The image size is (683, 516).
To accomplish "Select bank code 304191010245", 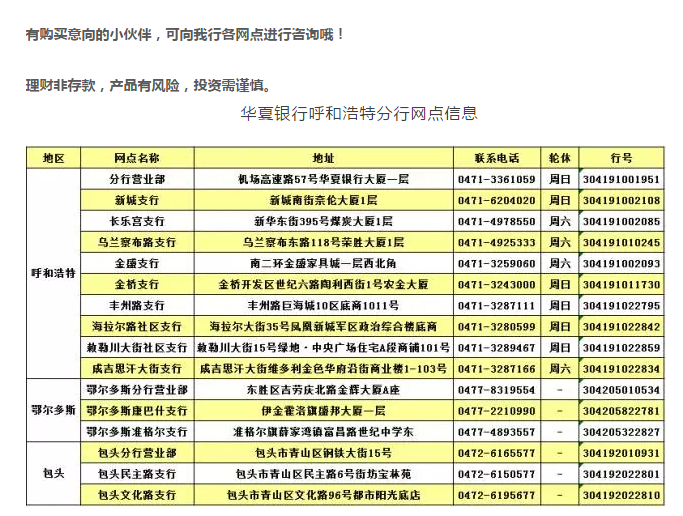I will pyautogui.click(x=622, y=242).
